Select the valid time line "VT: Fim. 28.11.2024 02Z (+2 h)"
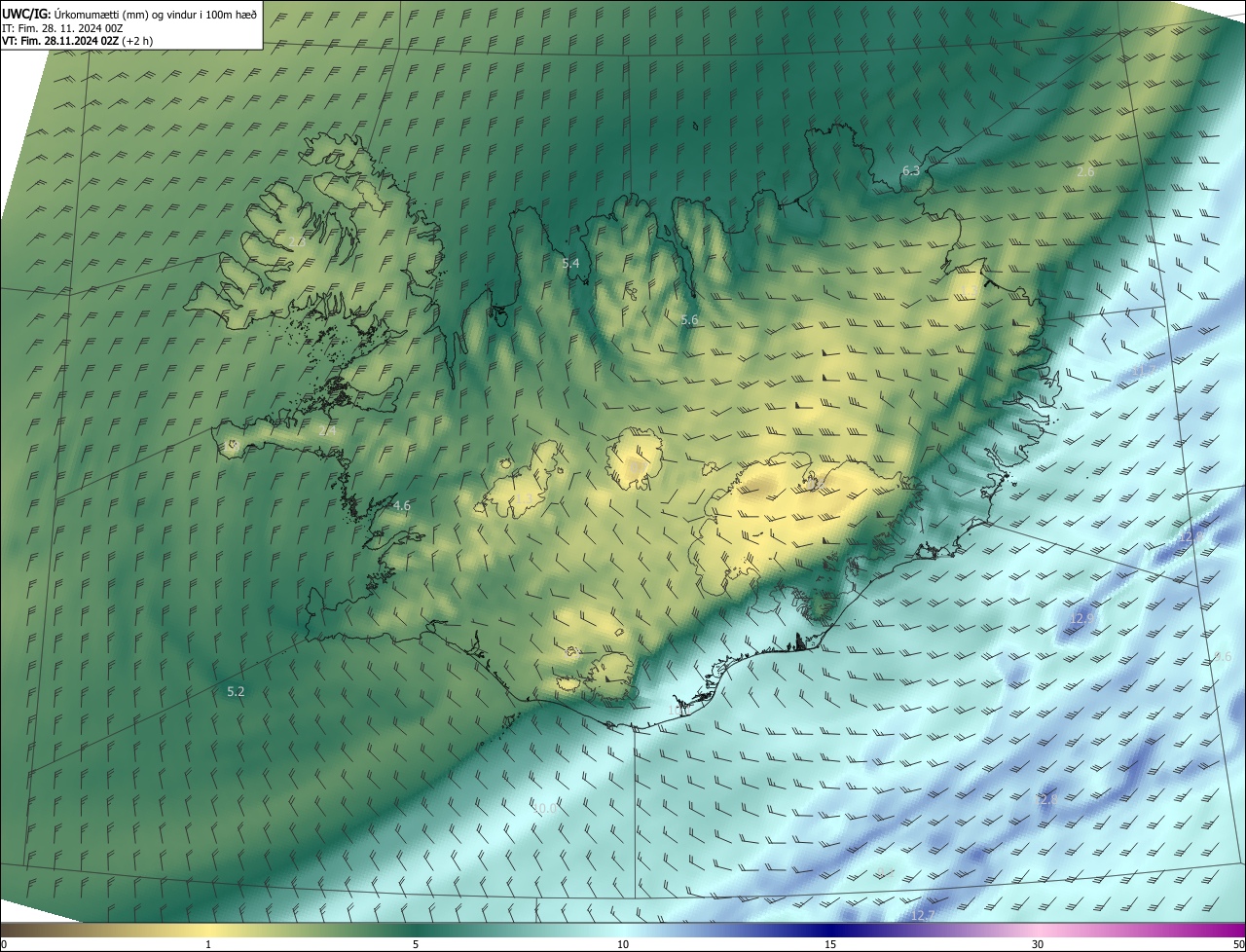 click(x=77, y=41)
